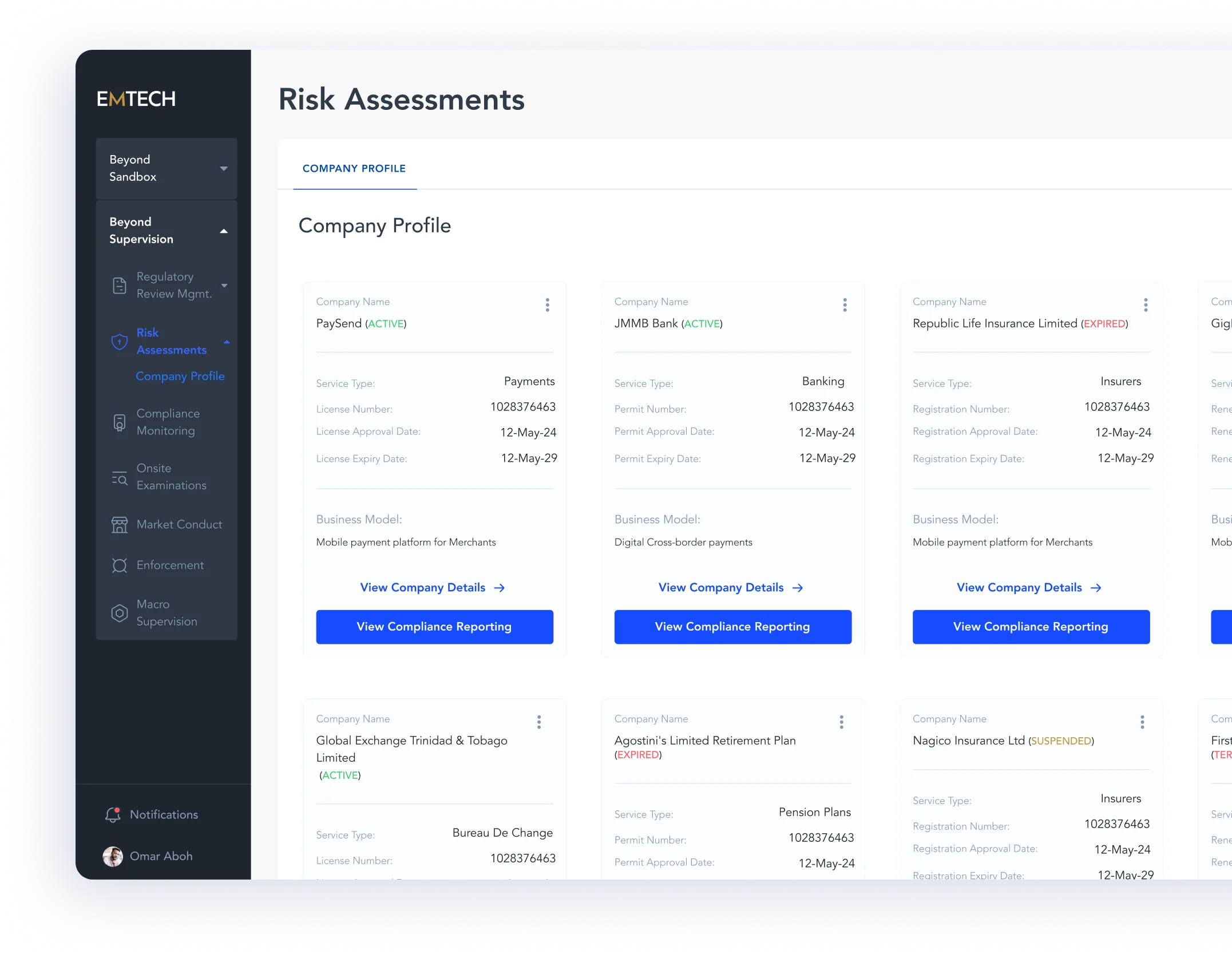Image resolution: width=1232 pixels, height=954 pixels.
Task: View Compliance Reporting for PaySend
Action: (x=434, y=627)
